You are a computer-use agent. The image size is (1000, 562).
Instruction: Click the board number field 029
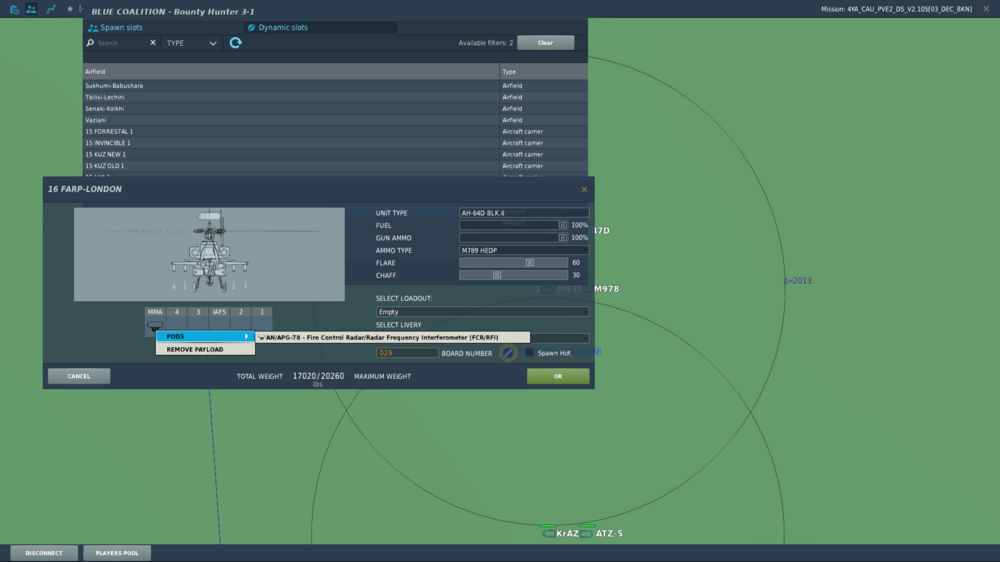pyautogui.click(x=407, y=353)
